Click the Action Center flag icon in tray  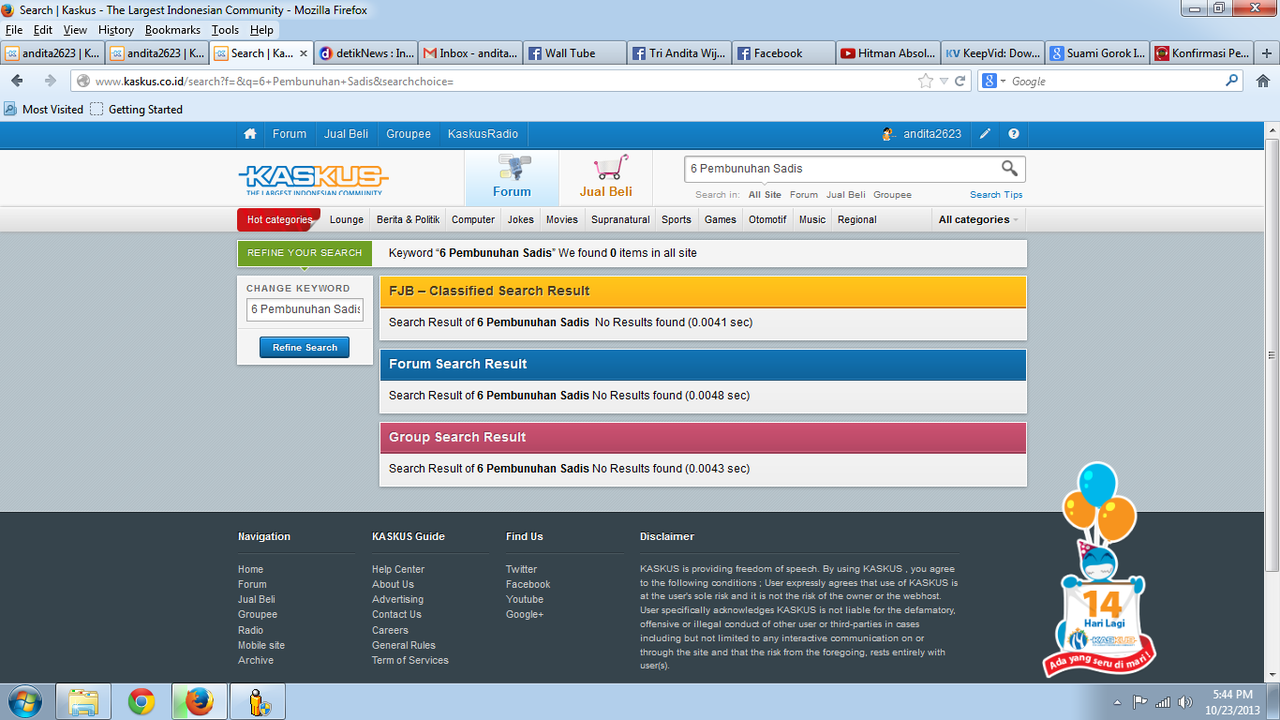[1140, 702]
